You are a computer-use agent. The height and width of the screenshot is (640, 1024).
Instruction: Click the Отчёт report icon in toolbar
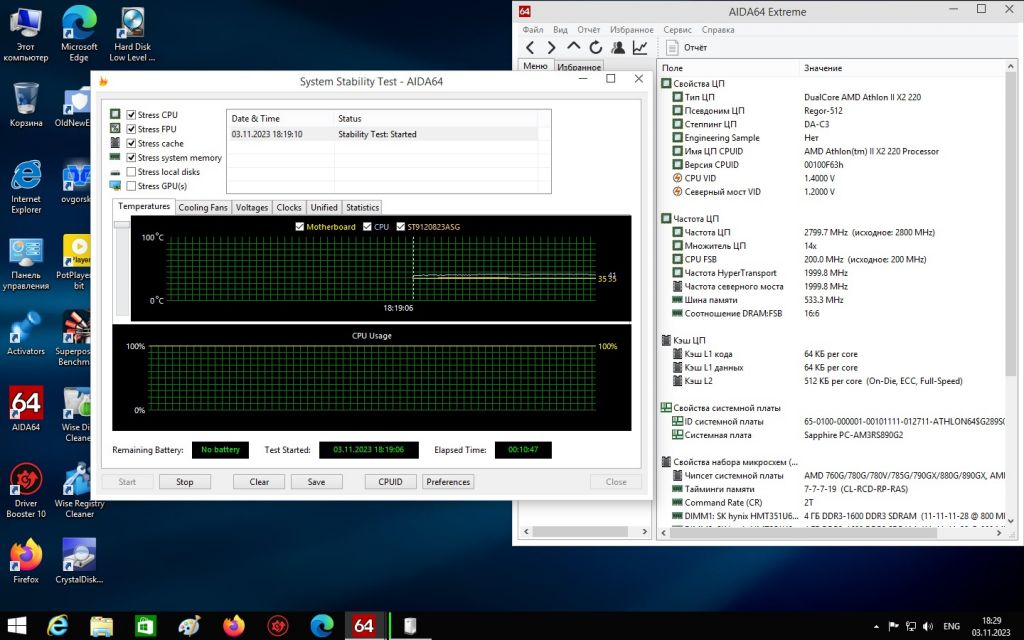[x=672, y=48]
